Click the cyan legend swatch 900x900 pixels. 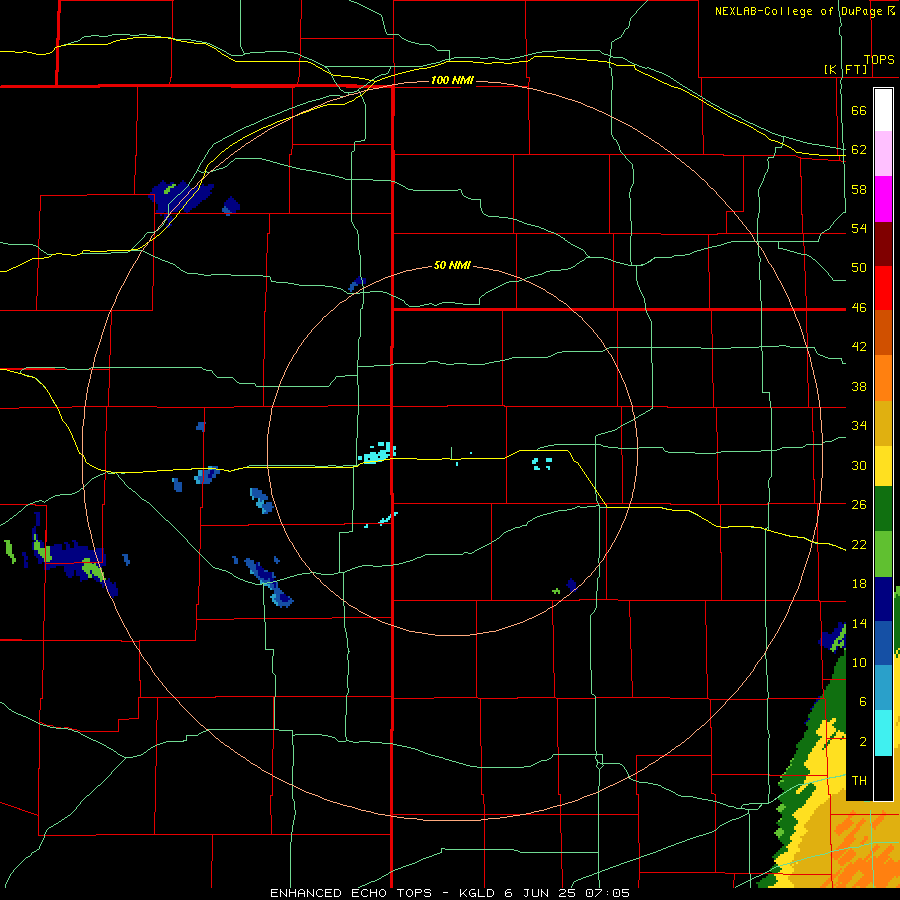883,733
